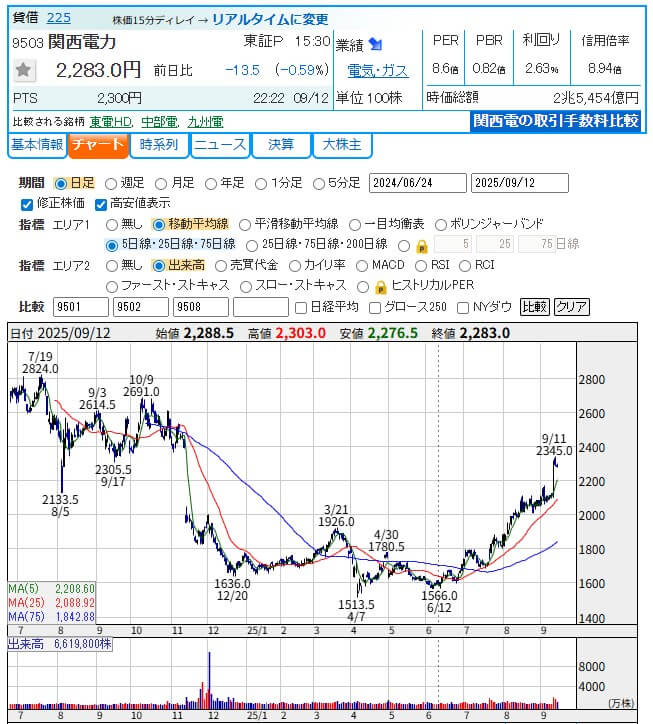
Task: Click the blue earnings arrow icon next to 業績
Action: pyautogui.click(x=376, y=45)
